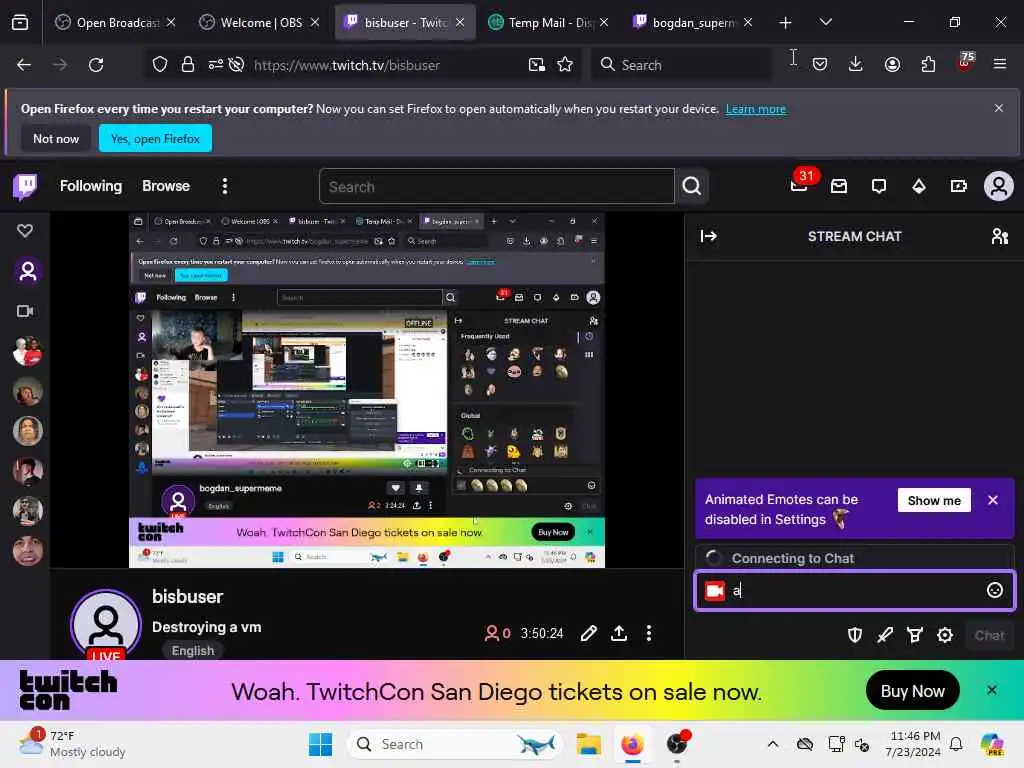The image size is (1024, 768).
Task: Click the followed channels heart sidebar icon
Action: (x=25, y=231)
